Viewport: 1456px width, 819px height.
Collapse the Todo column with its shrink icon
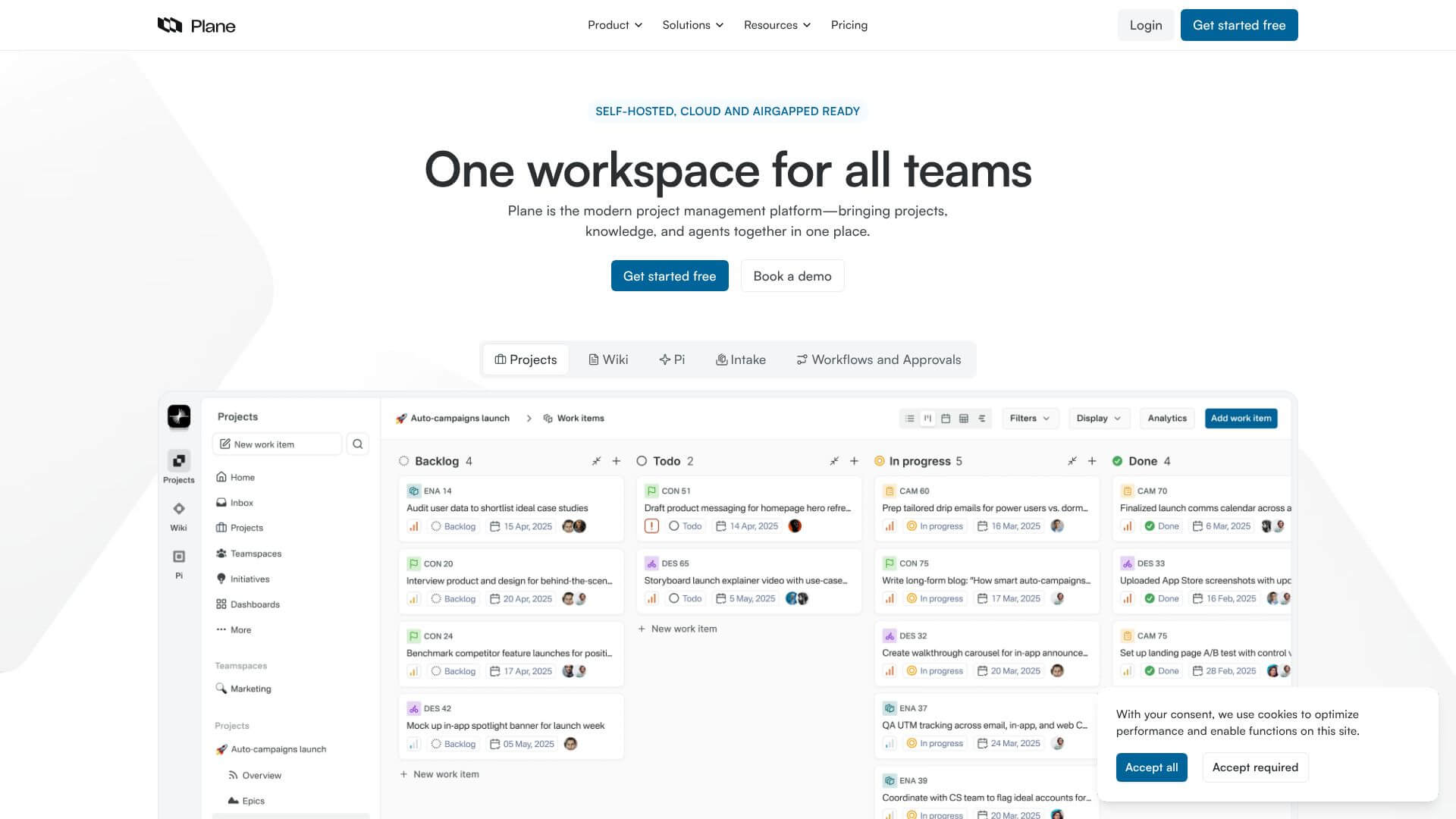834,461
